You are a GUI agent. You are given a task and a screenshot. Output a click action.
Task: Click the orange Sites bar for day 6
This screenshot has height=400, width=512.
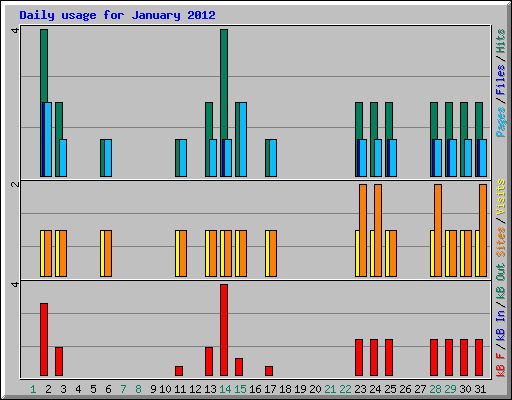108,253
